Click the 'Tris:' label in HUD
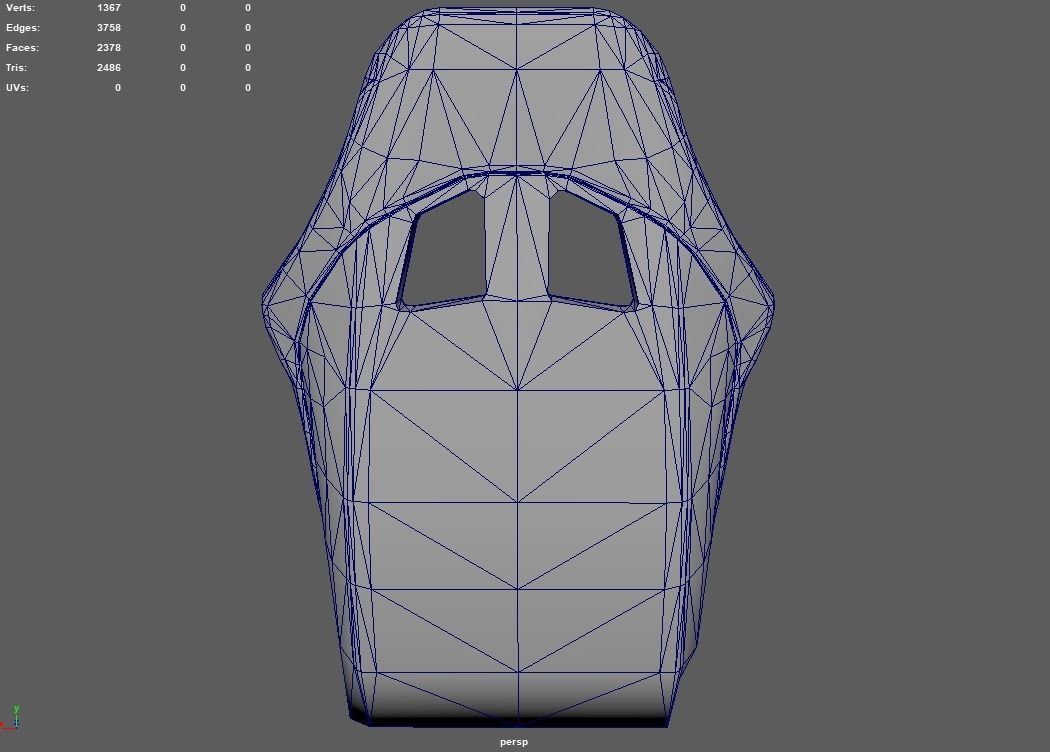Viewport: 1050px width, 752px height. coord(16,68)
